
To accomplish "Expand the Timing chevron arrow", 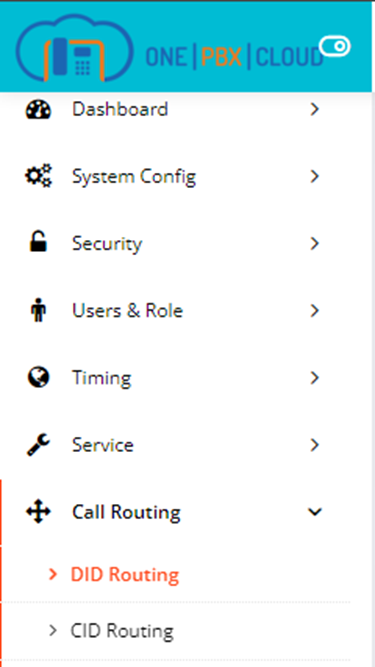I will coord(314,377).
